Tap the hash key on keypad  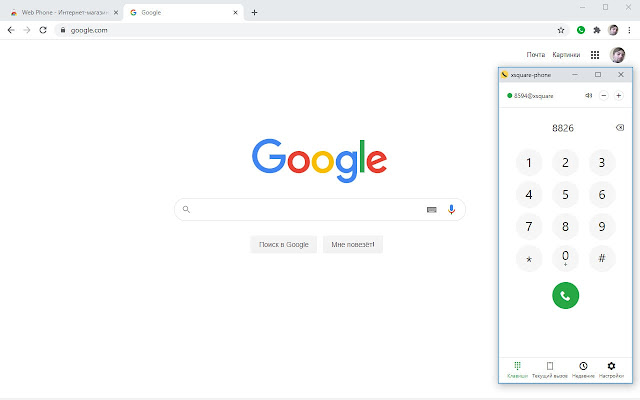[602, 259]
